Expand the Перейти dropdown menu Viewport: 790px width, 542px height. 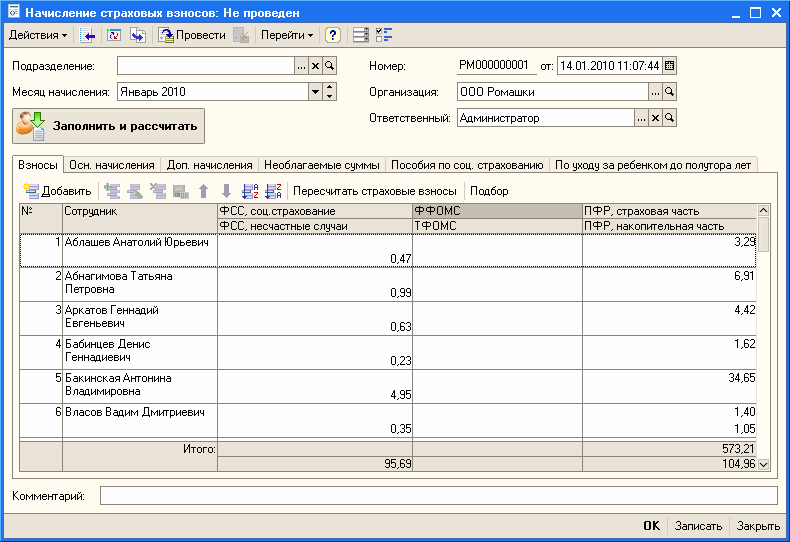coord(287,35)
